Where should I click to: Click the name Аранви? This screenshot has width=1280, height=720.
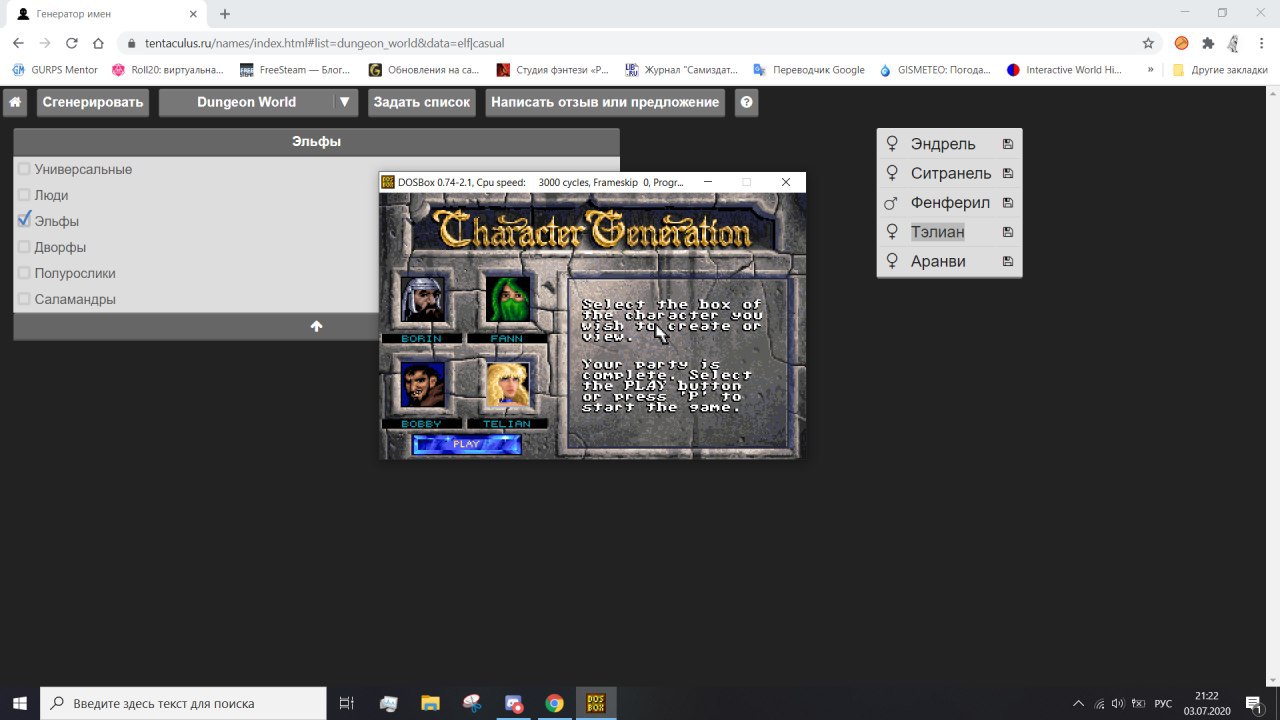click(938, 261)
